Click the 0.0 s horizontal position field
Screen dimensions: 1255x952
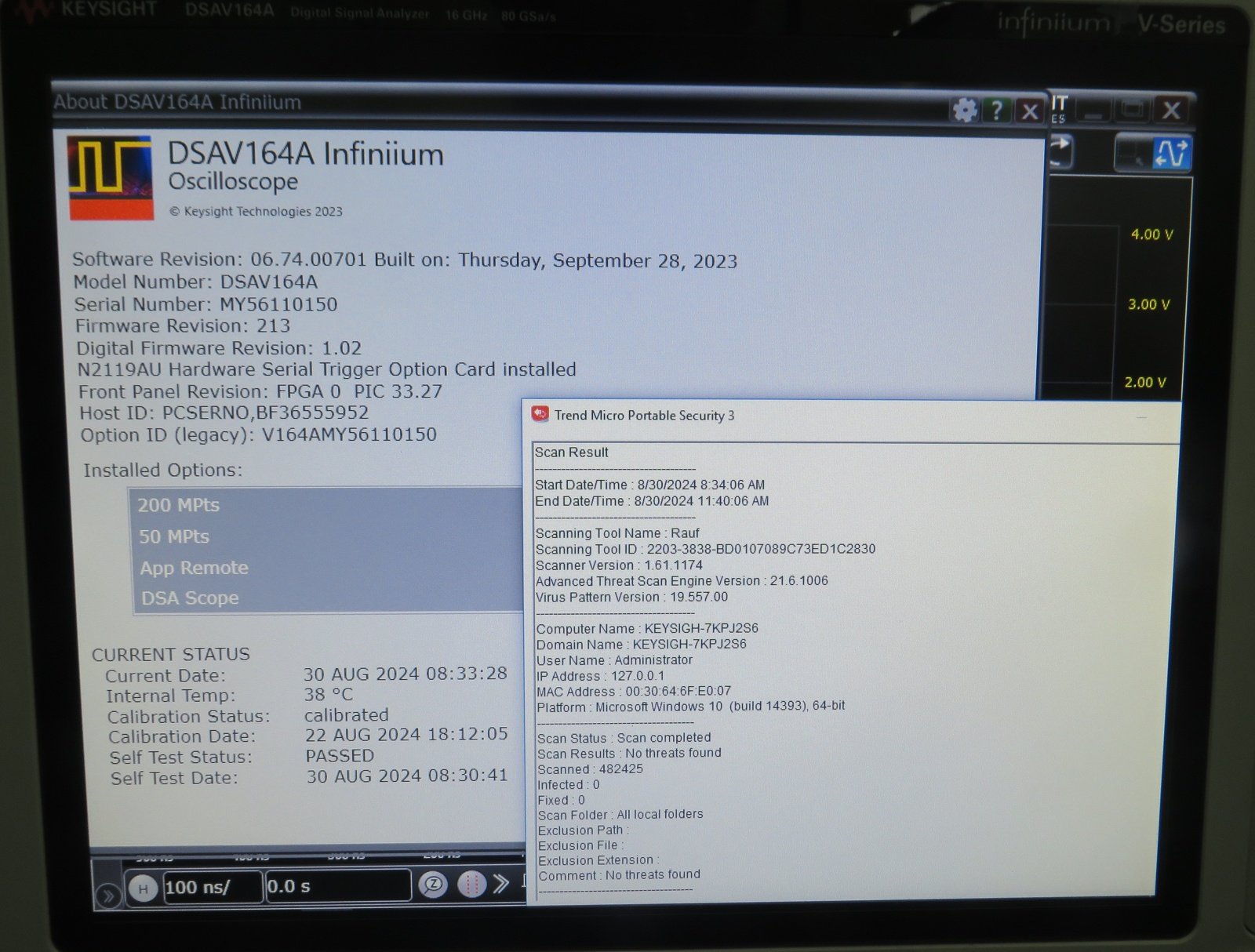338,886
